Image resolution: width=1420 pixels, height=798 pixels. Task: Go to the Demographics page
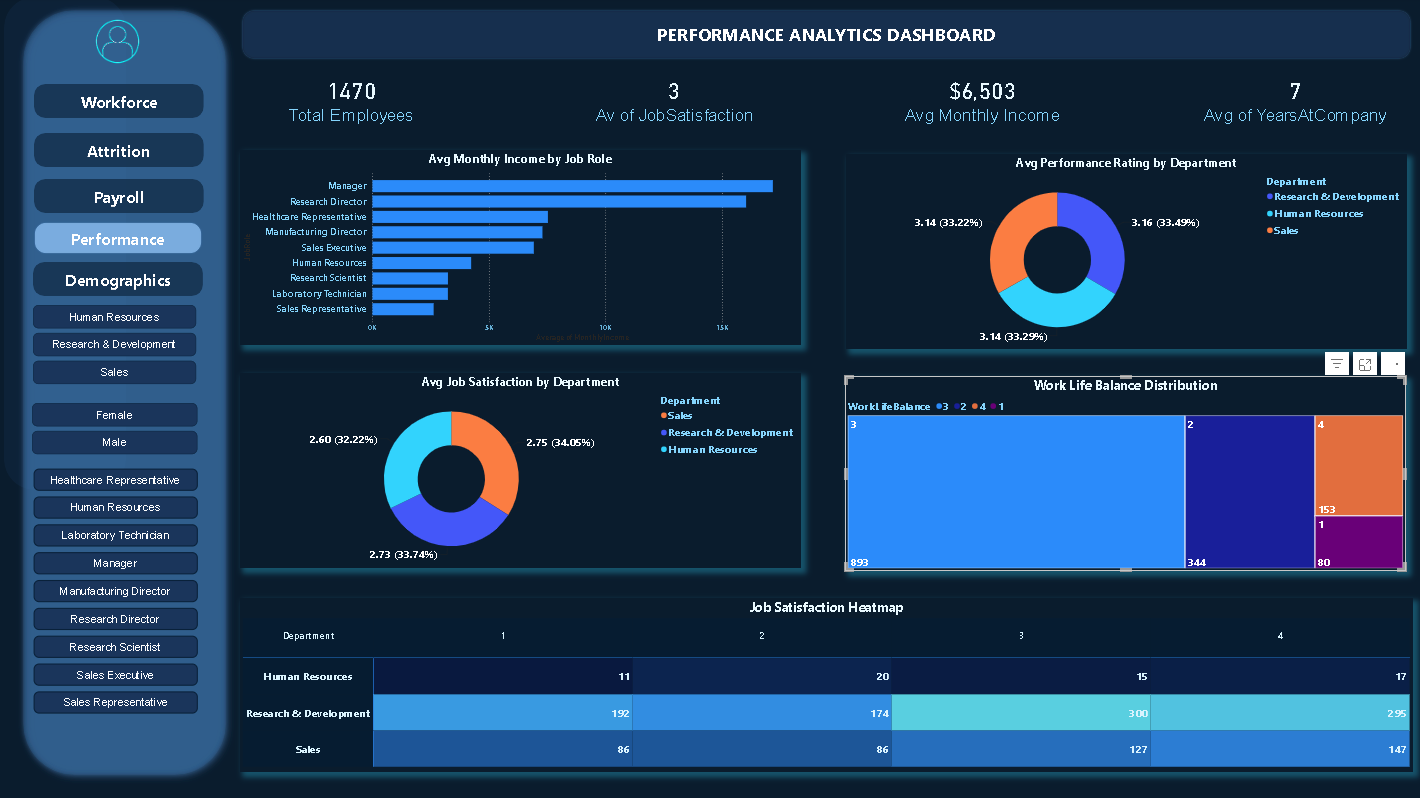118,280
